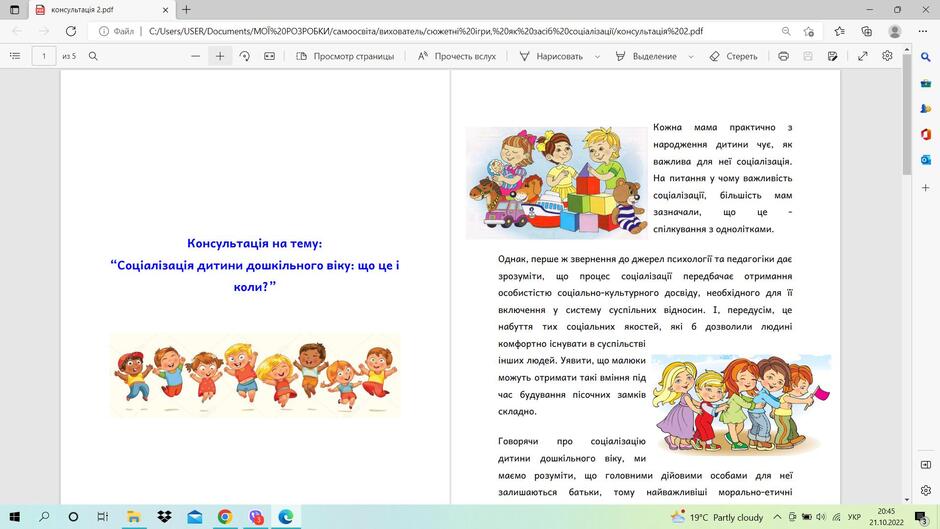The image size is (940, 529).
Task: Open the Save As icon
Action: pyautogui.click(x=832, y=56)
